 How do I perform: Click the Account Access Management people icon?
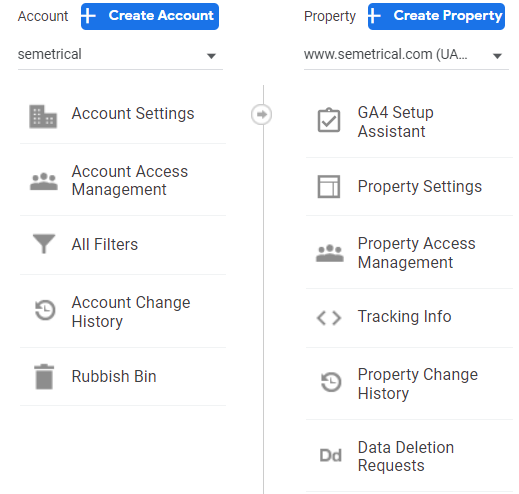point(44,181)
